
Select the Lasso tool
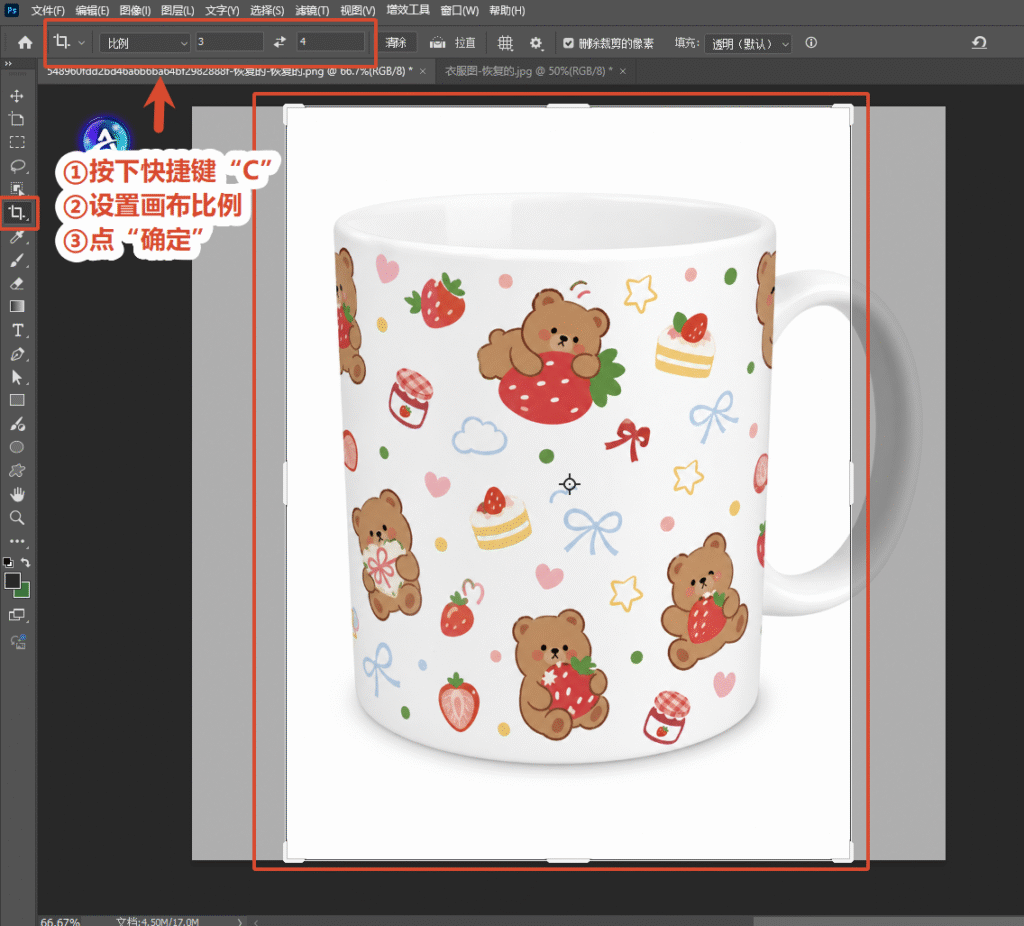(17, 166)
